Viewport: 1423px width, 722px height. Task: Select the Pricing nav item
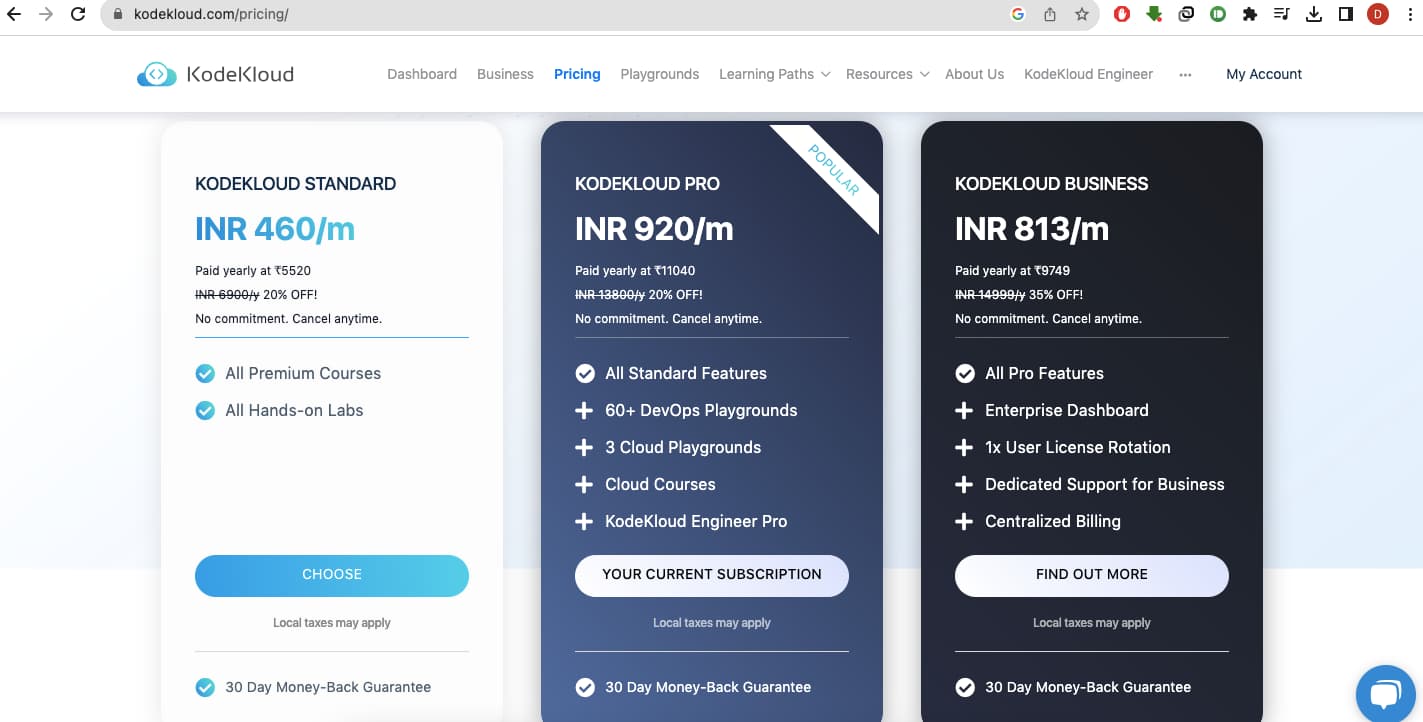577,74
